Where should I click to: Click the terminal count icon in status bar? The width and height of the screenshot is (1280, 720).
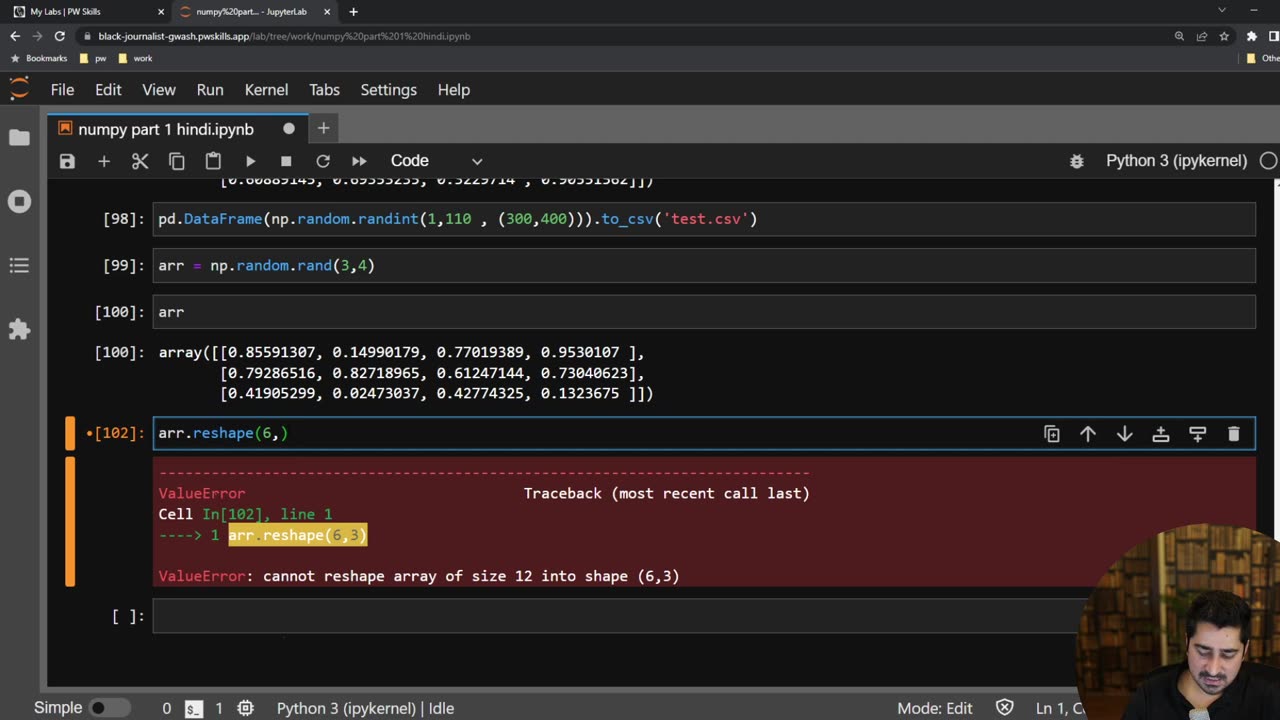point(193,708)
